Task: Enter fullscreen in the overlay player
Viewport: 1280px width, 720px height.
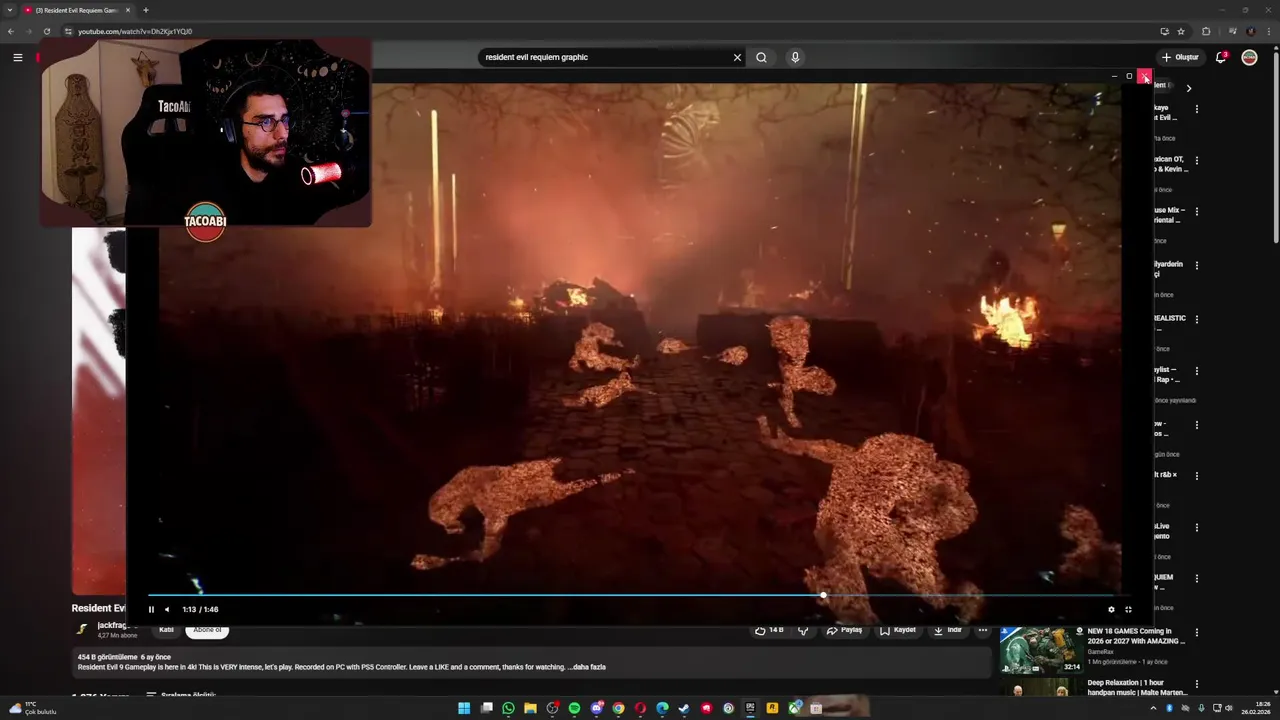Action: [x=1128, y=609]
